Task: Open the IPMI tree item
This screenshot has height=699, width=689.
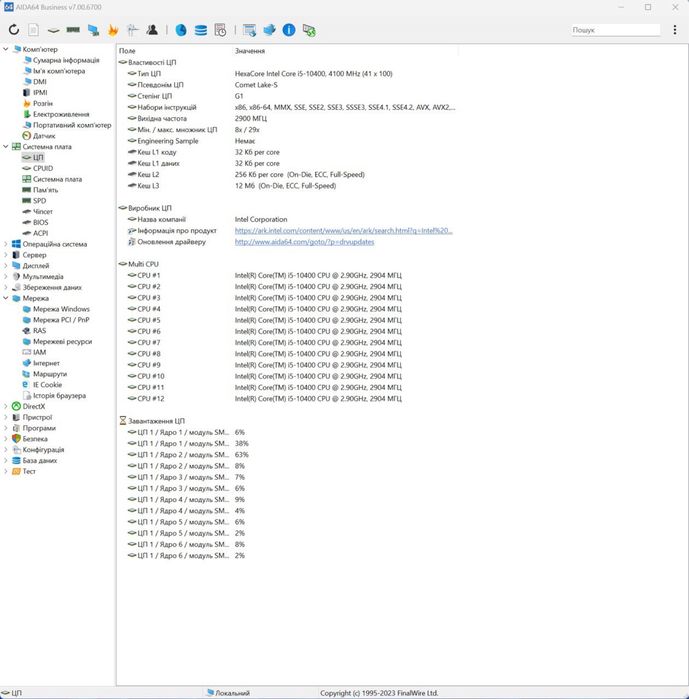Action: (x=40, y=92)
